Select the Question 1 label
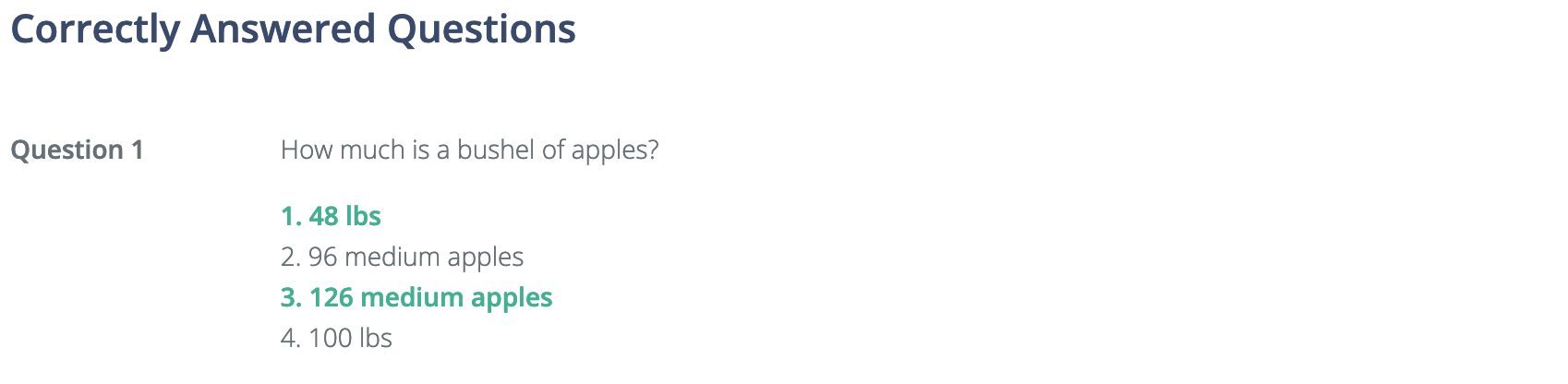1568x384 pixels. [x=77, y=150]
